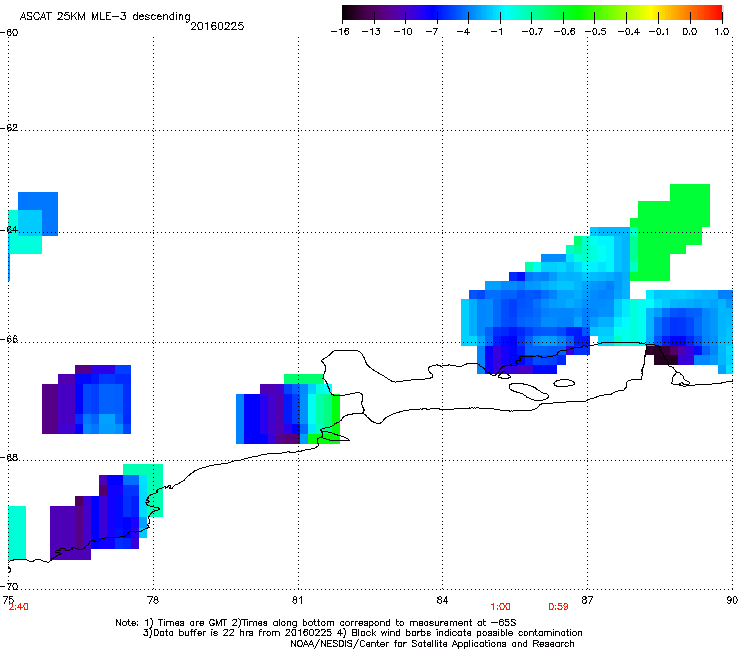This screenshot has width=740, height=650.
Task: Click the 0.0 label on the color scale
Action: pyautogui.click(x=690, y=32)
